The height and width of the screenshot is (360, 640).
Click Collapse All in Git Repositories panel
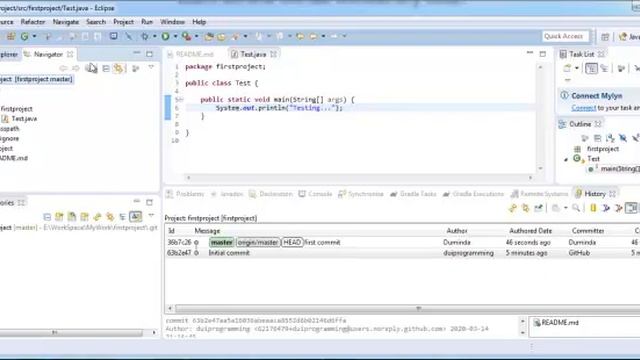point(47,217)
